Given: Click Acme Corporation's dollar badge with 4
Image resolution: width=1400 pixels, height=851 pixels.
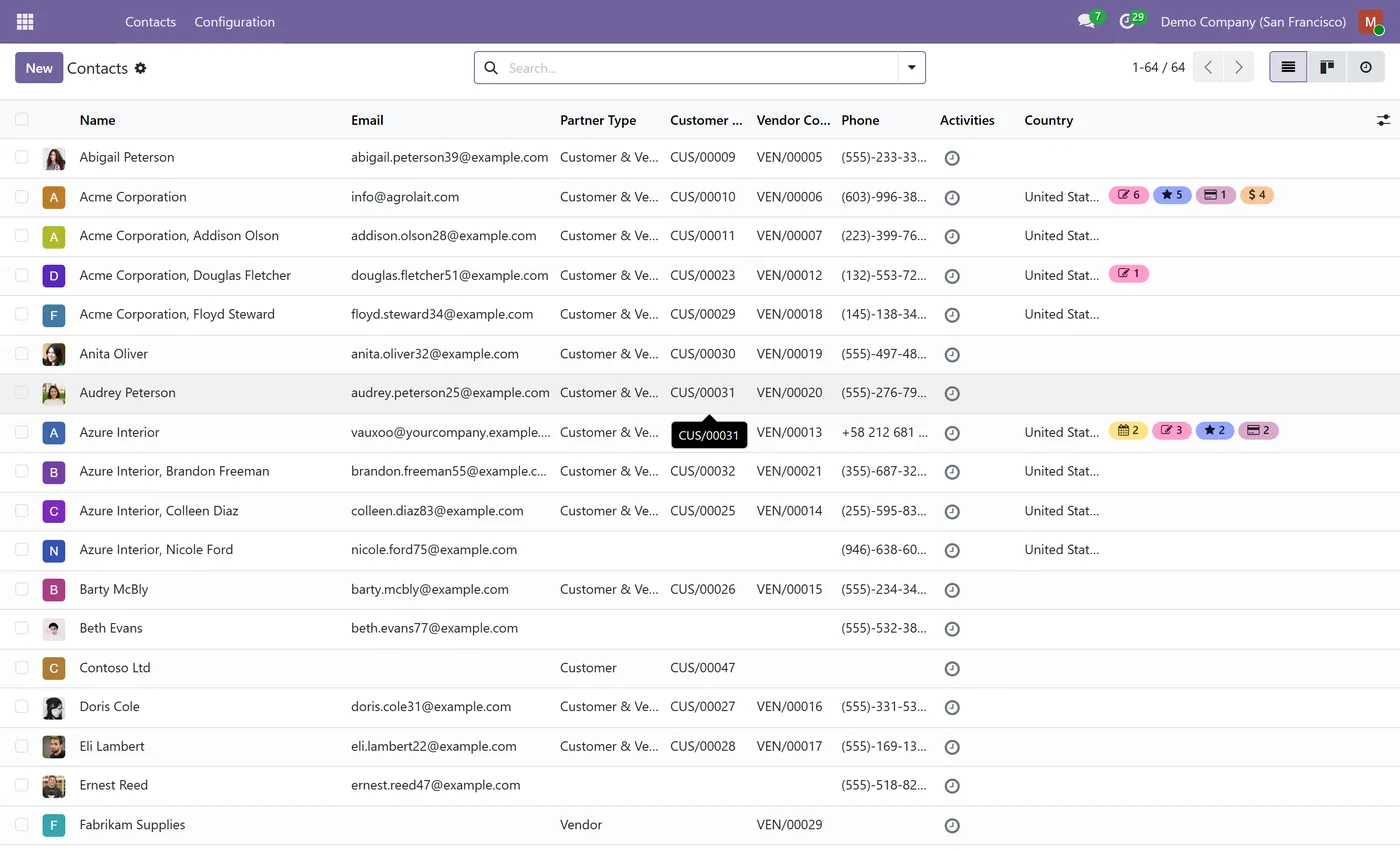Looking at the screenshot, I should point(1257,195).
